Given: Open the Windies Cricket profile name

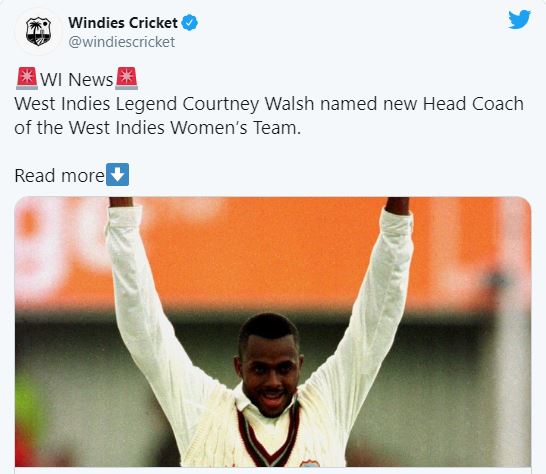Looking at the screenshot, I should pyautogui.click(x=123, y=23).
